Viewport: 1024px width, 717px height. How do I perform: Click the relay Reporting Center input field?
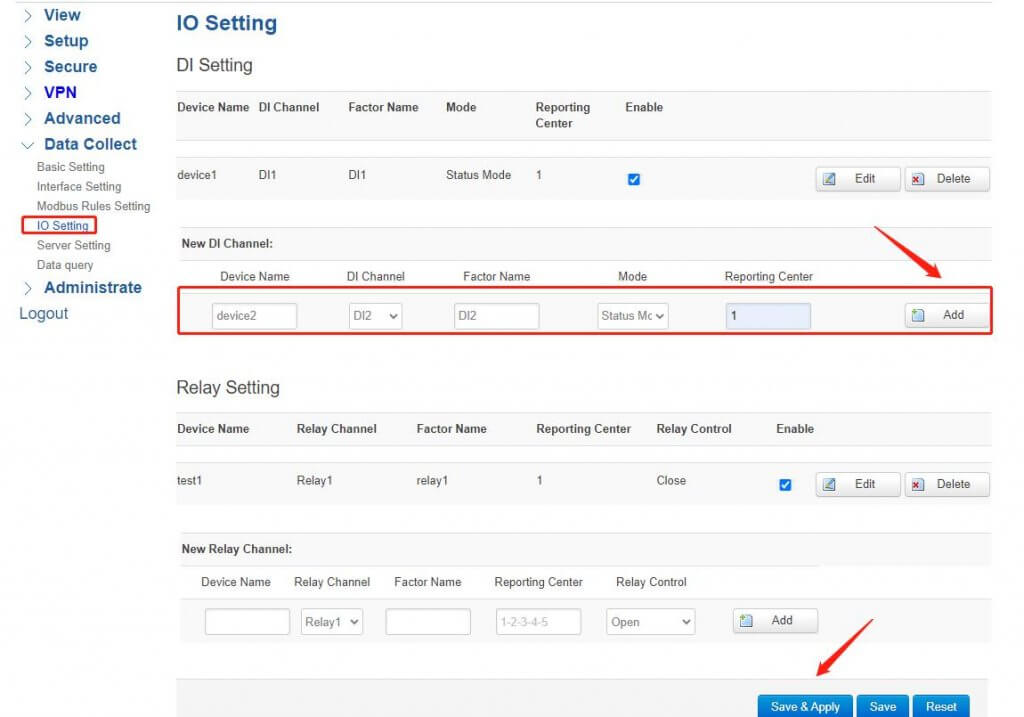537,622
